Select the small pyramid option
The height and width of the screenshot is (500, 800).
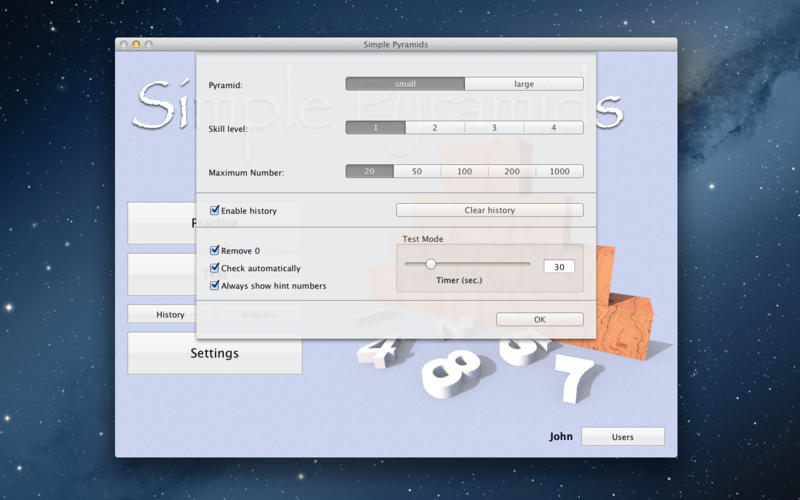point(405,84)
